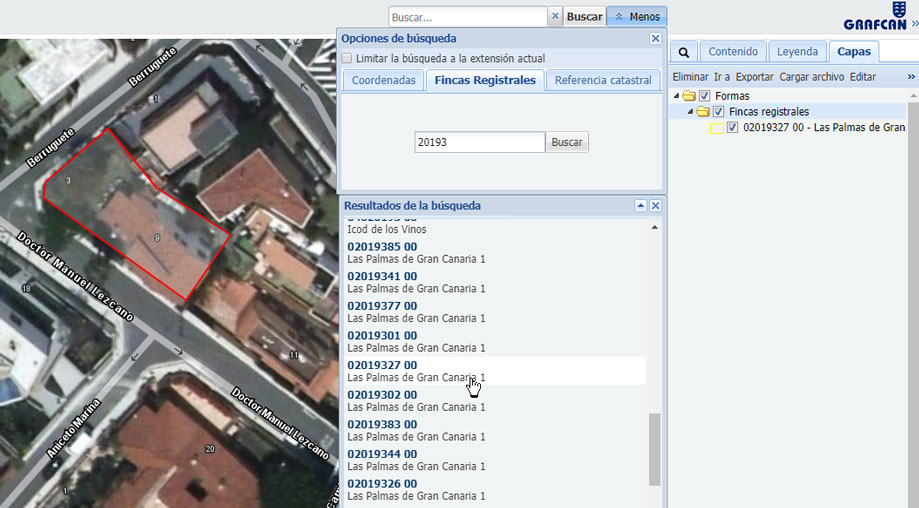Click Ir a in the layers toolbar

tap(721, 77)
